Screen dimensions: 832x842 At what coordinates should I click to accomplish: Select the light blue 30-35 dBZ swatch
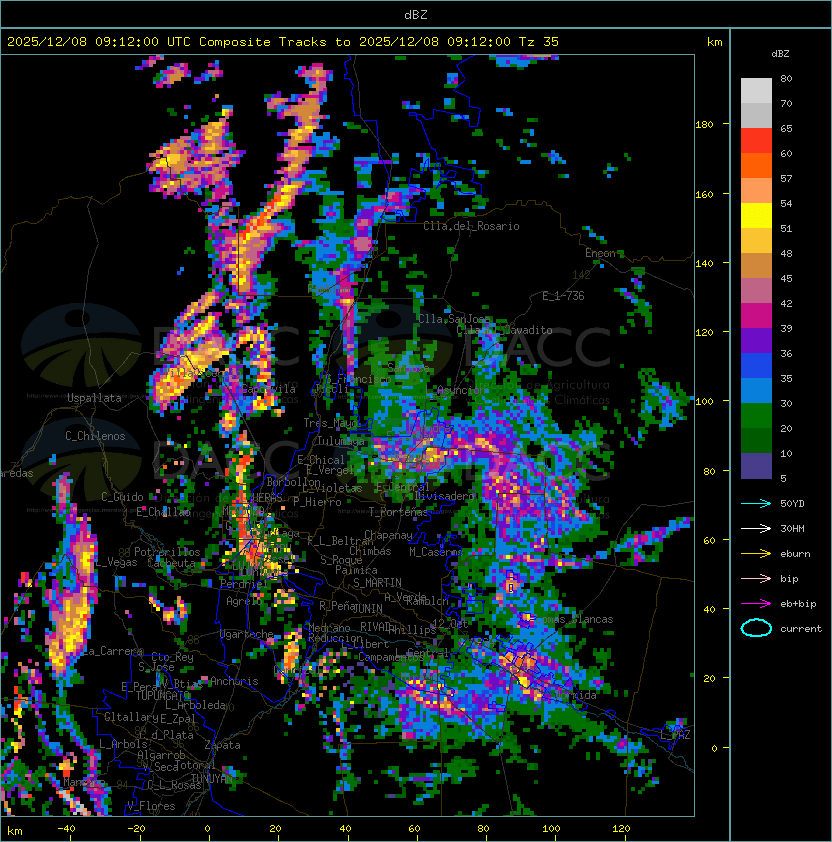(756, 390)
